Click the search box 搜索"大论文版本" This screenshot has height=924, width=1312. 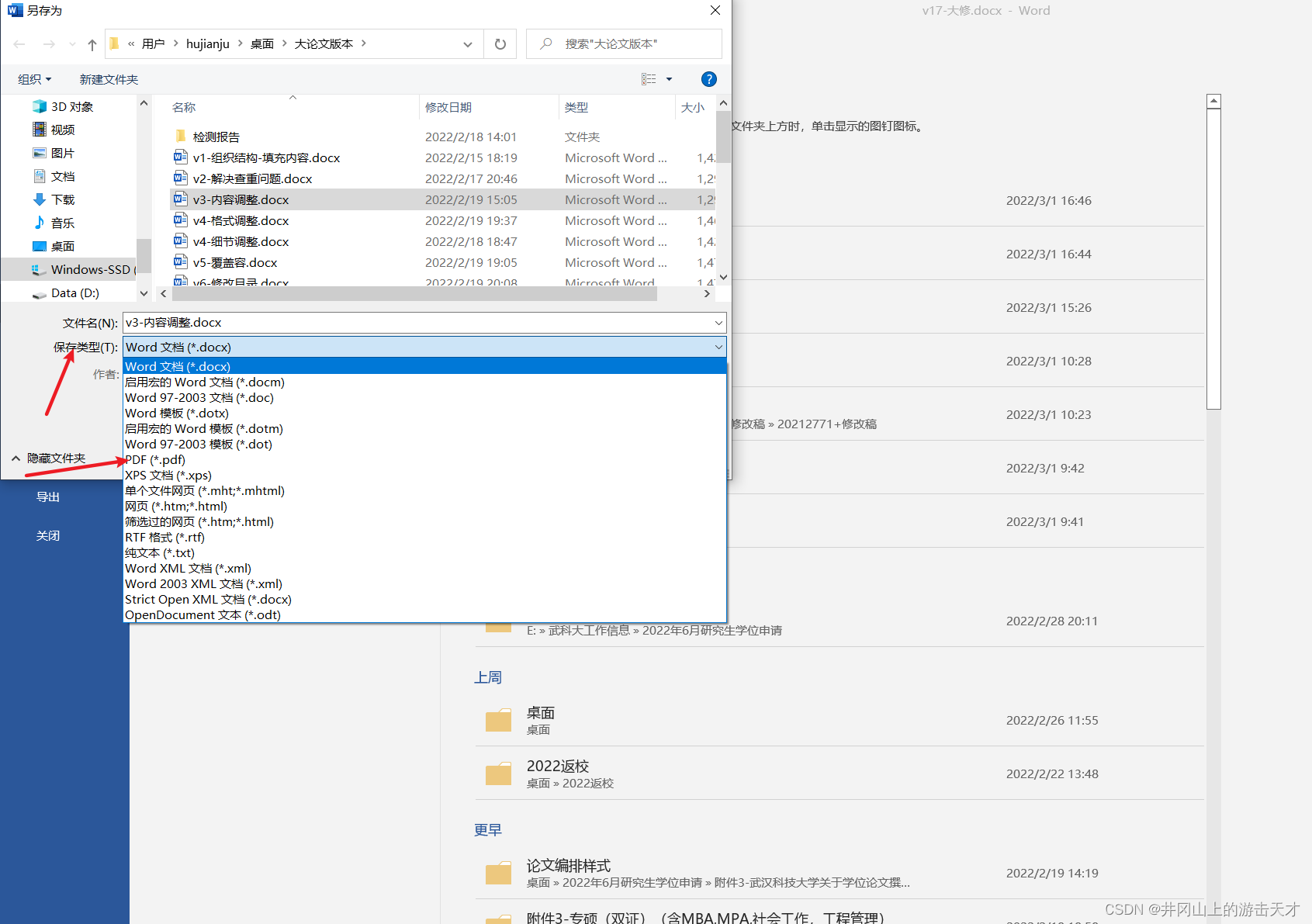click(x=624, y=44)
